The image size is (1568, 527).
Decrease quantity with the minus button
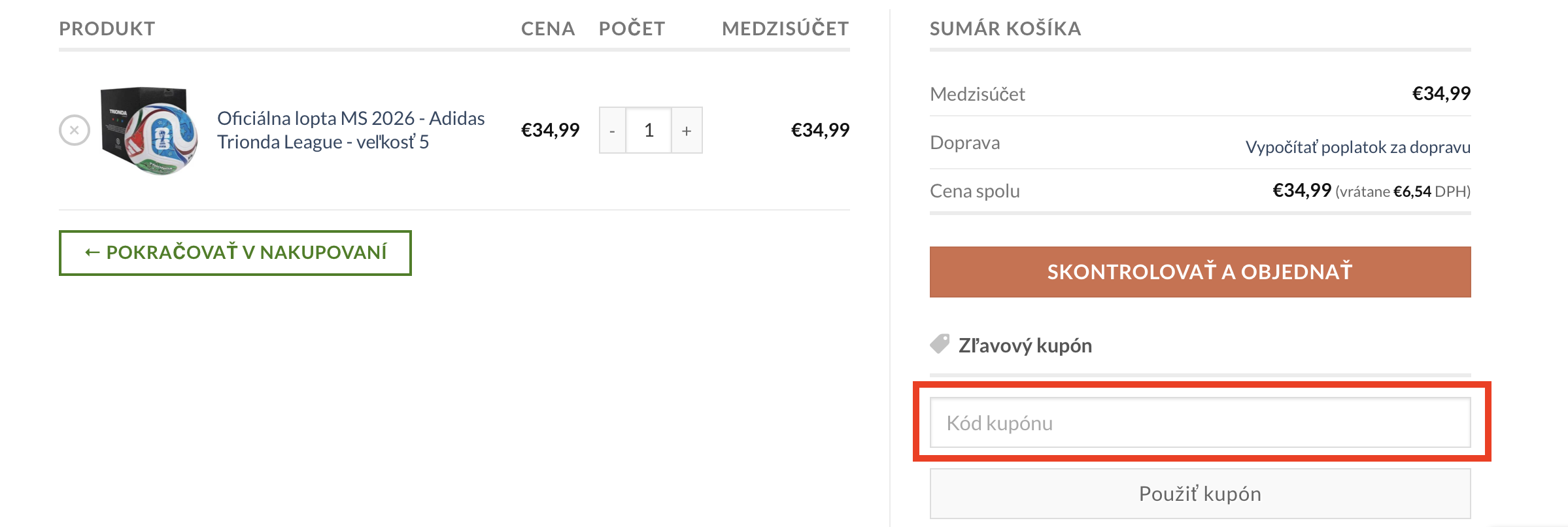pyautogui.click(x=612, y=131)
